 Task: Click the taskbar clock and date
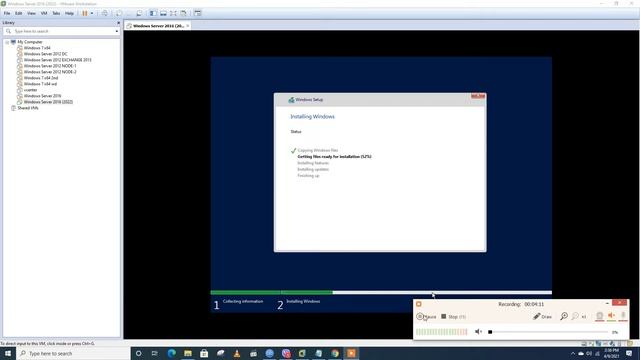tap(611, 353)
